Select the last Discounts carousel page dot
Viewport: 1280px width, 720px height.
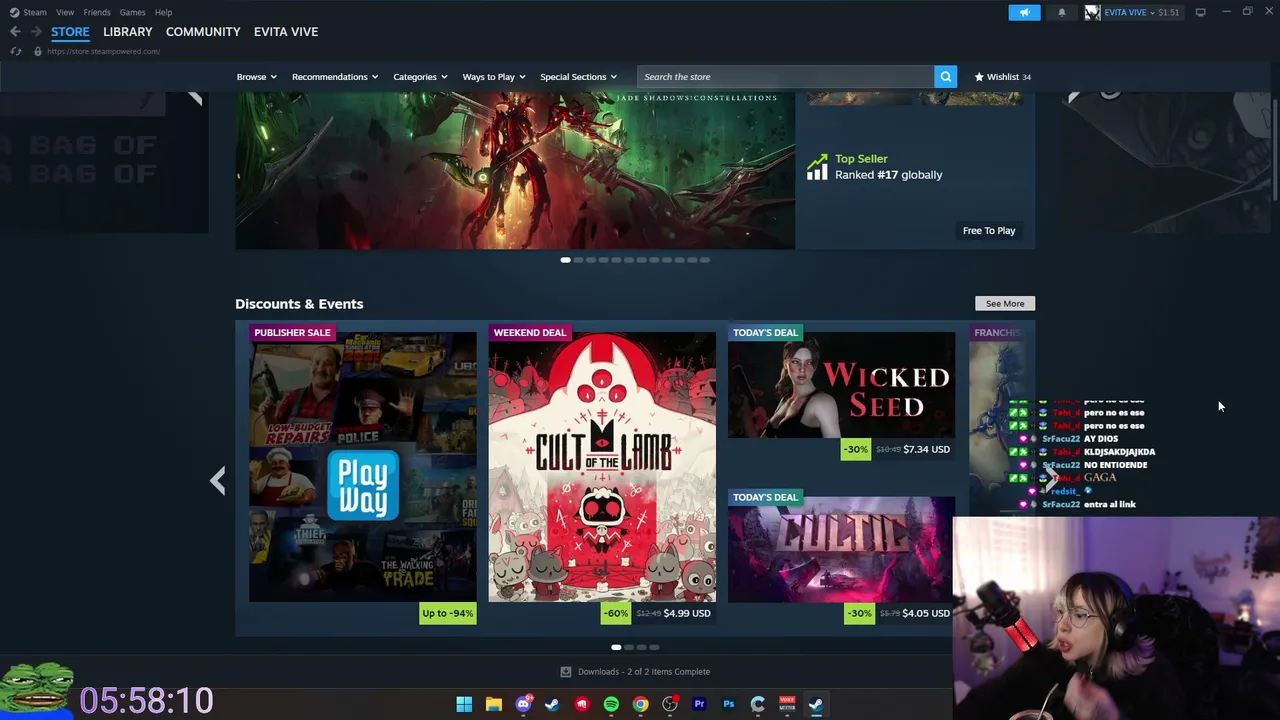click(654, 648)
